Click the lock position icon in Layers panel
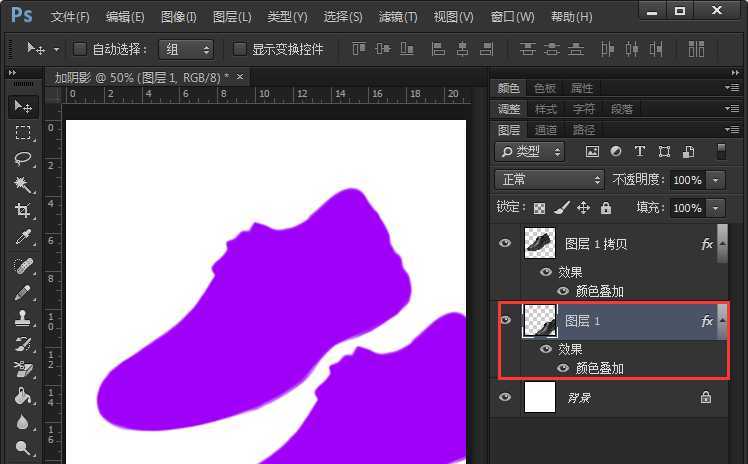The image size is (748, 464). click(584, 208)
